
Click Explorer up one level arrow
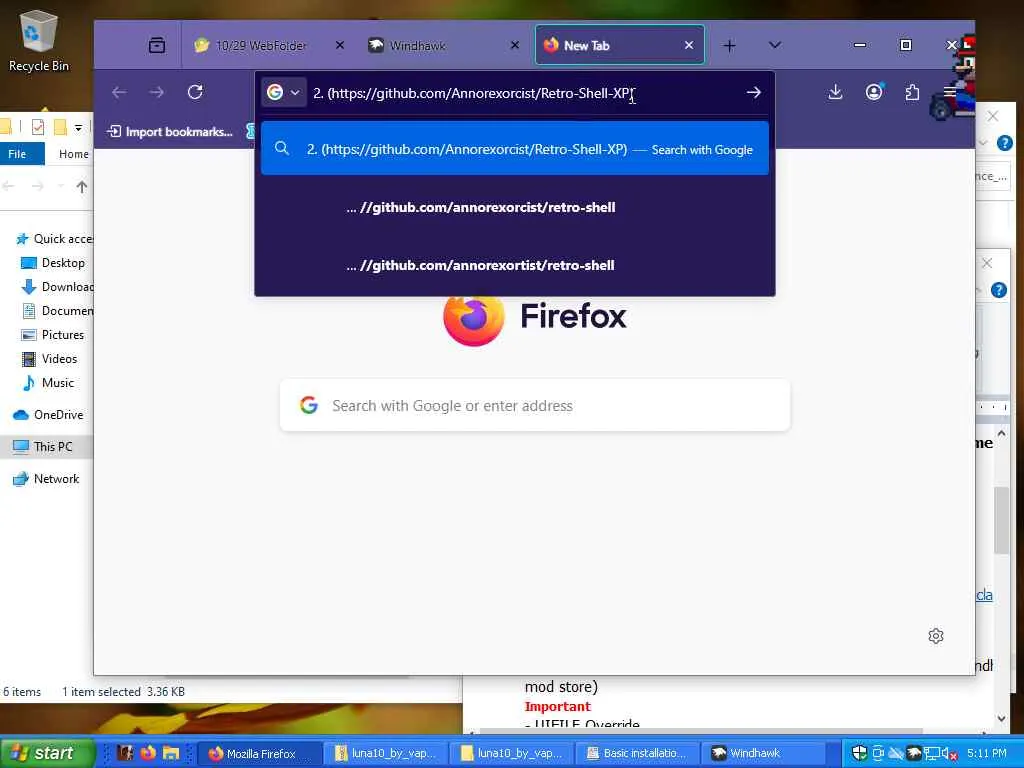tap(82, 187)
